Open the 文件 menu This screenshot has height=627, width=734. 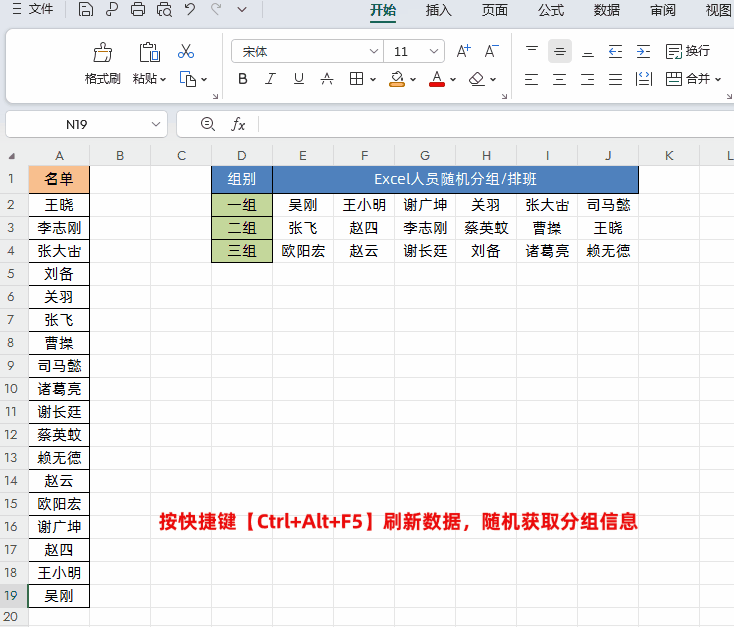[x=33, y=9]
